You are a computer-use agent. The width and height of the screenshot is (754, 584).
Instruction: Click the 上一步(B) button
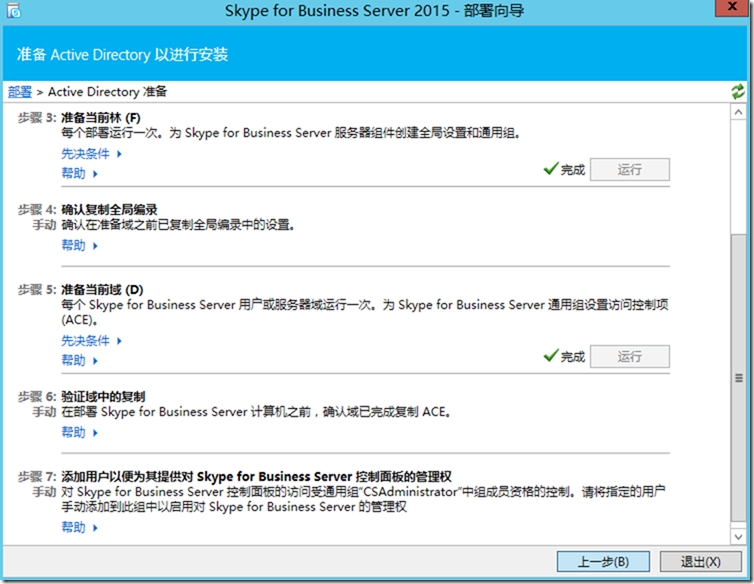coord(603,561)
